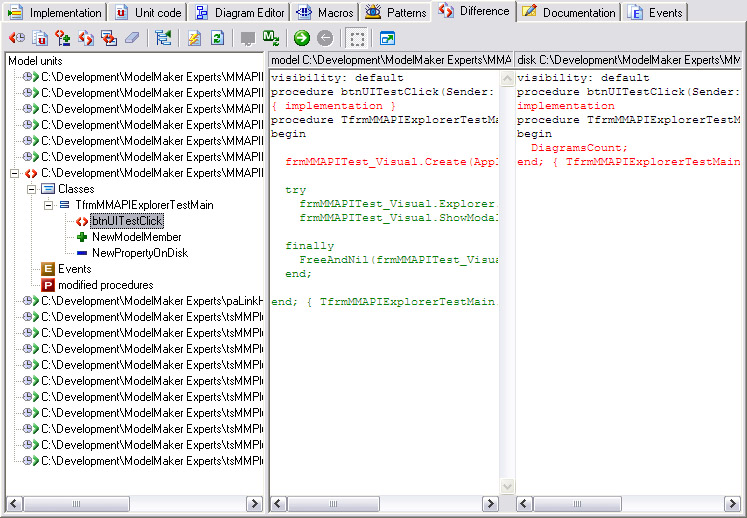
Task: Select NewModelMember in the tree
Action: coord(136,237)
